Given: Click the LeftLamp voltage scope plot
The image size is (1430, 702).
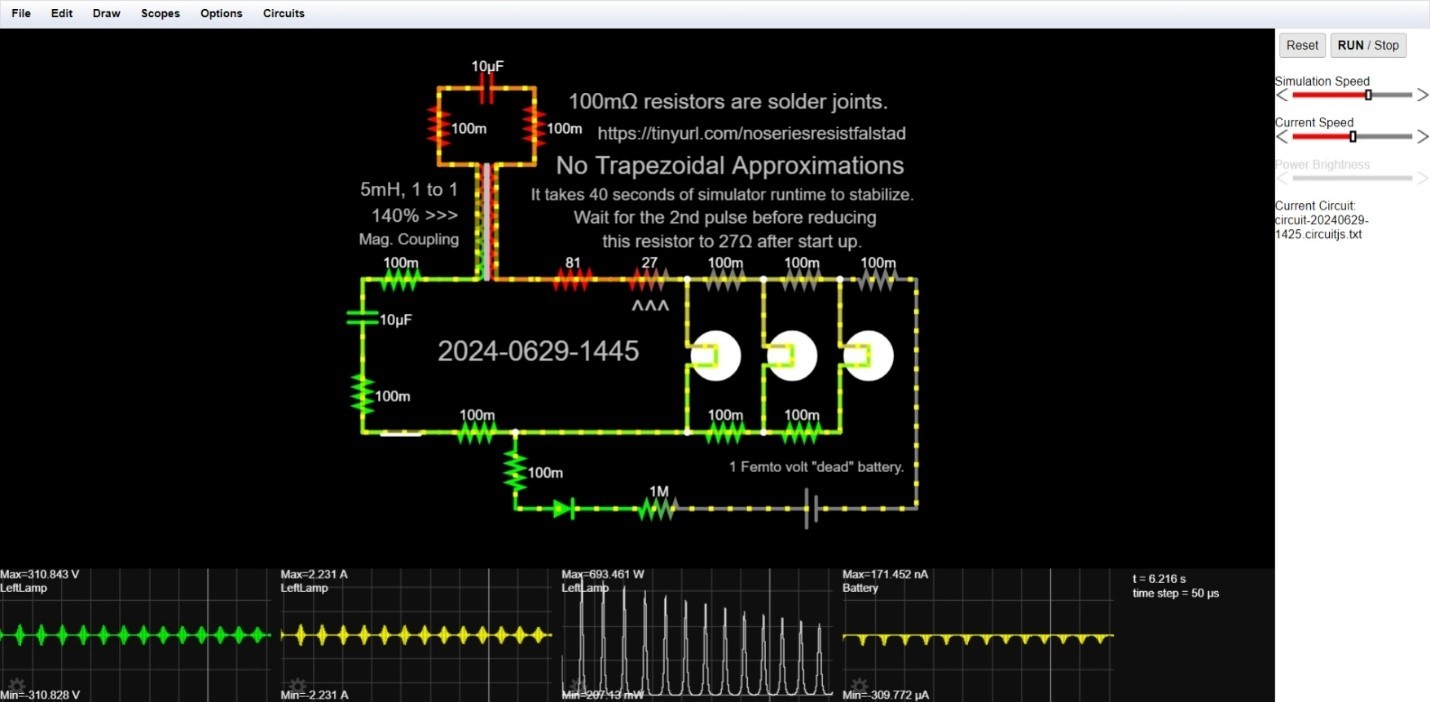Looking at the screenshot, I should [135, 635].
